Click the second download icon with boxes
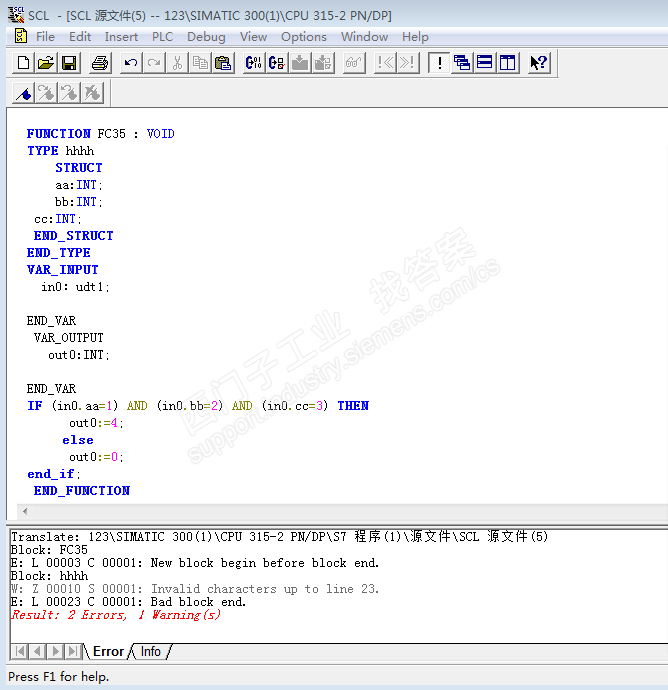The image size is (668, 690). pos(323,63)
